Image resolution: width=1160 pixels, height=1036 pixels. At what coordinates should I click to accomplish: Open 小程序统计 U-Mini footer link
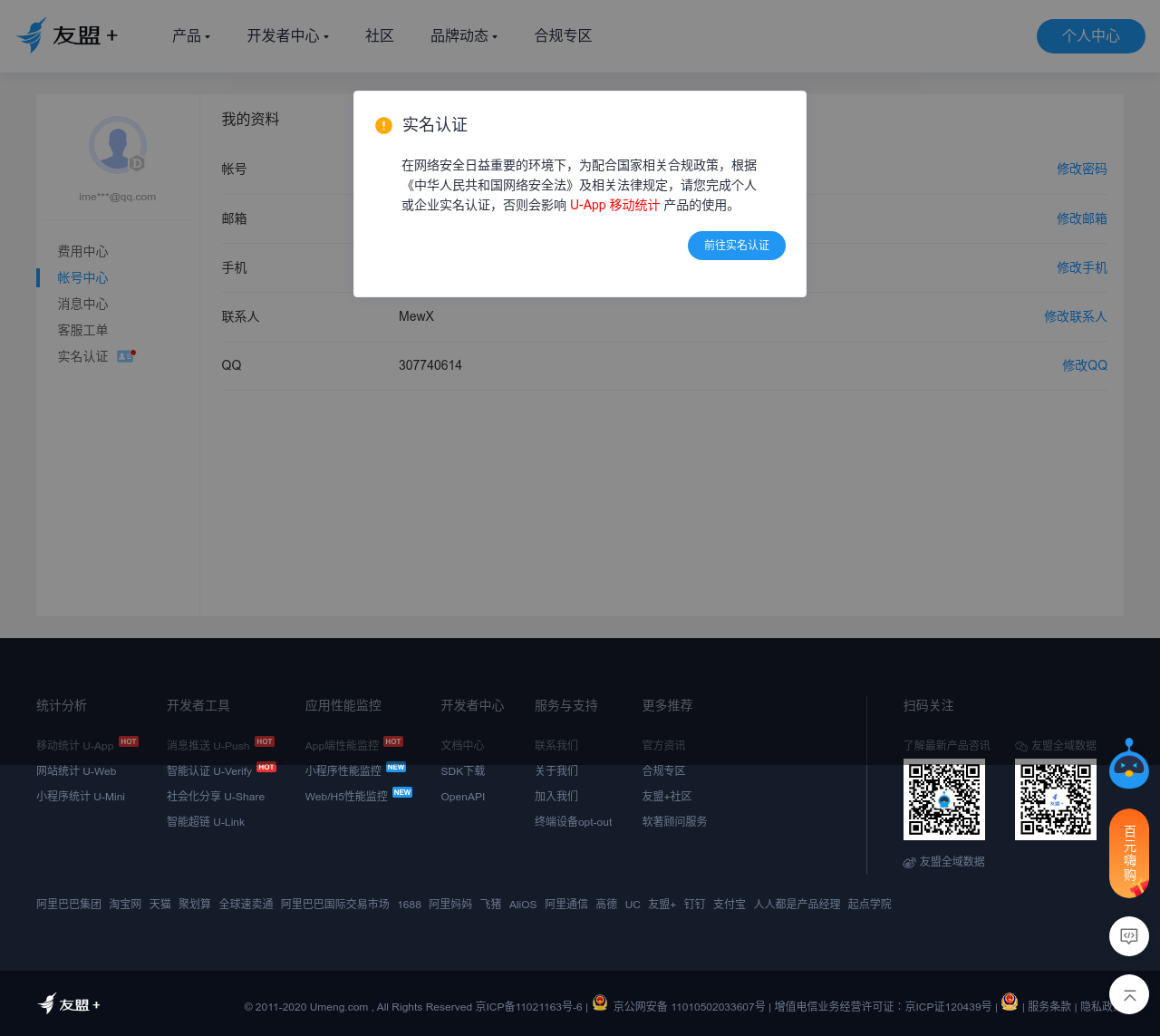pyautogui.click(x=81, y=796)
